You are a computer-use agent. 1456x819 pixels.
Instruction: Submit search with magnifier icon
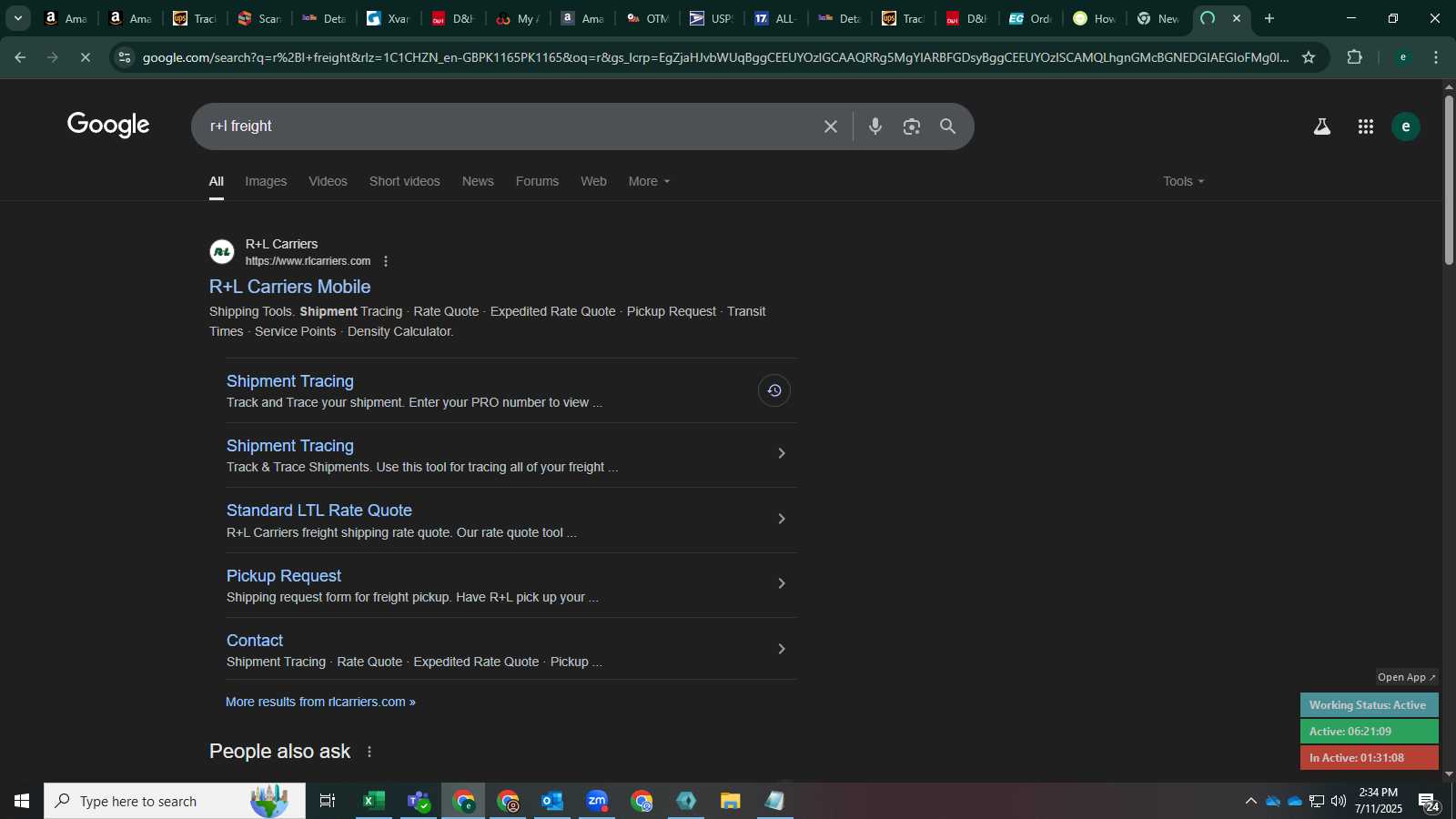point(948,126)
